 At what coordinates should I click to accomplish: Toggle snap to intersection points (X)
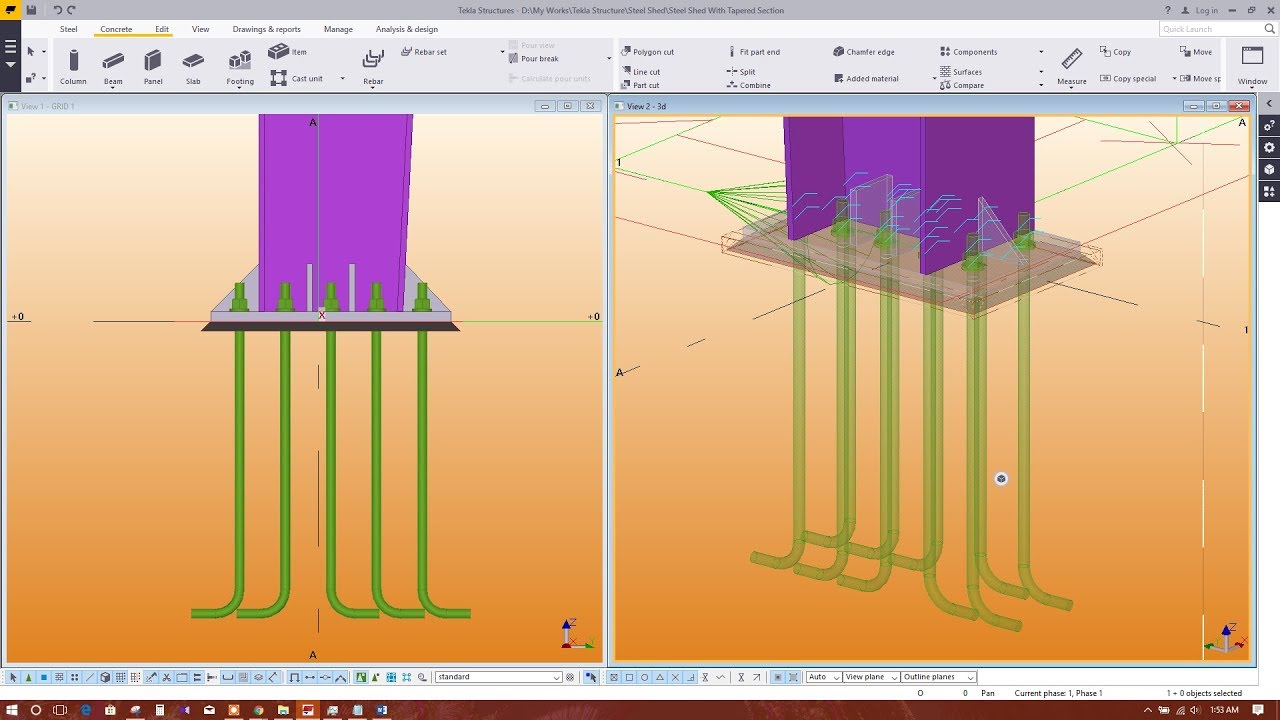675,677
